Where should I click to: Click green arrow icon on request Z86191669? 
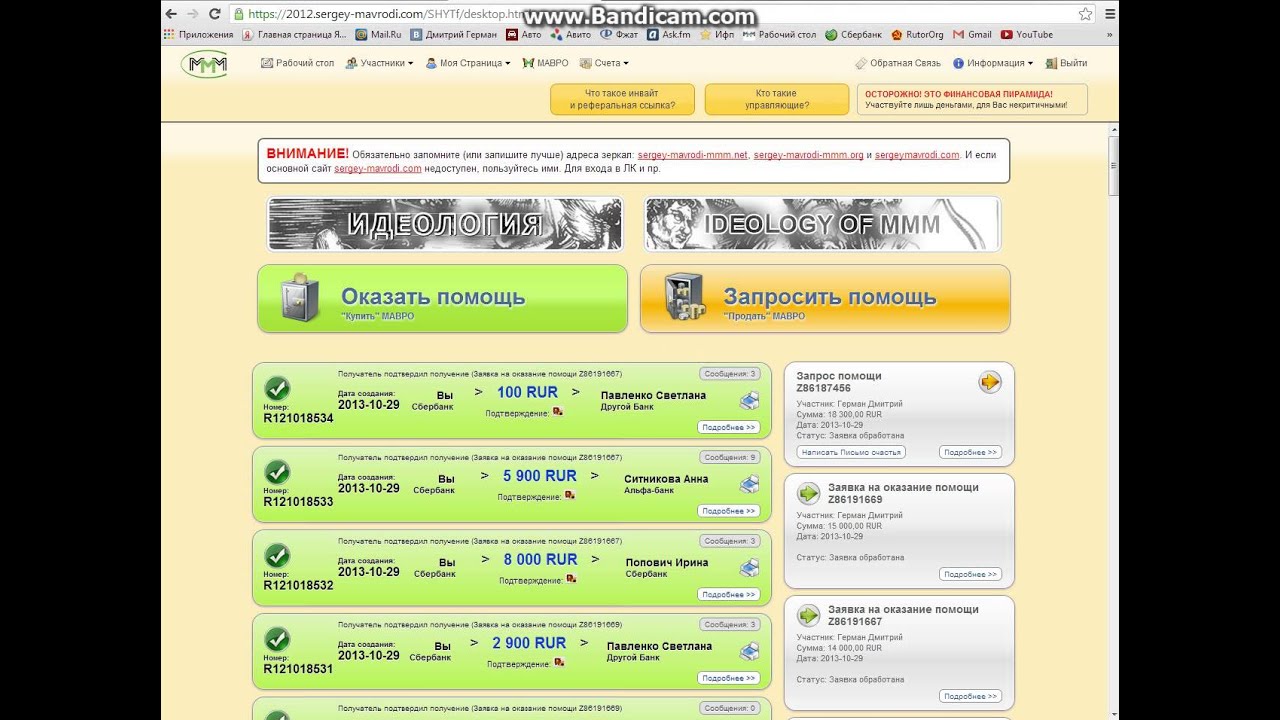pyautogui.click(x=809, y=493)
